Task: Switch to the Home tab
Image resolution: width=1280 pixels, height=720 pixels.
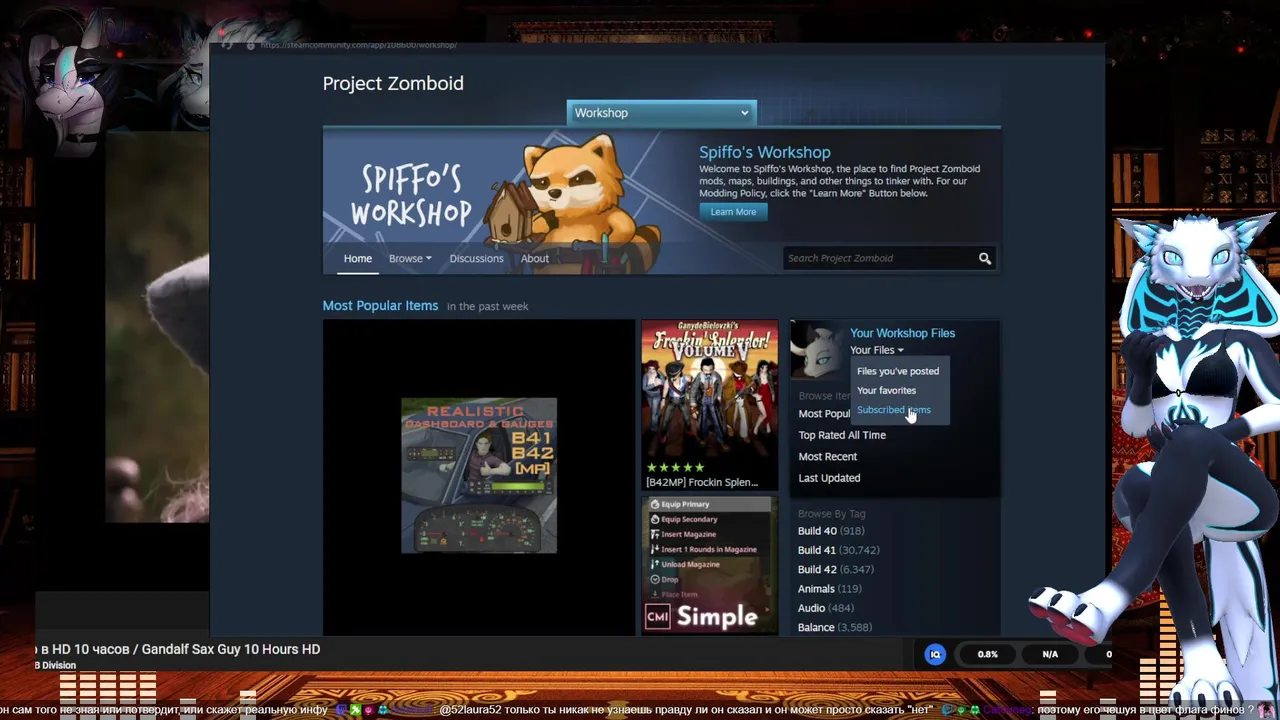Action: pos(358,258)
